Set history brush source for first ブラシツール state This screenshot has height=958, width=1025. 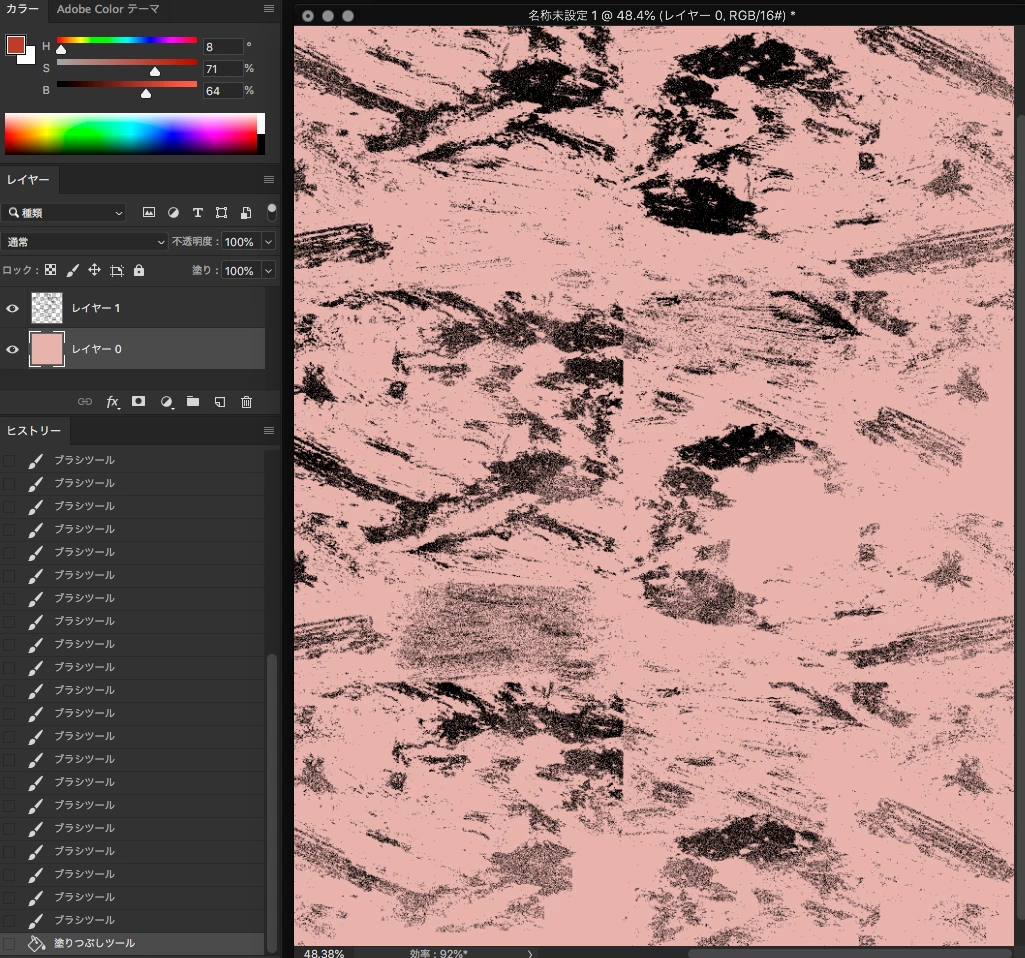point(9,461)
